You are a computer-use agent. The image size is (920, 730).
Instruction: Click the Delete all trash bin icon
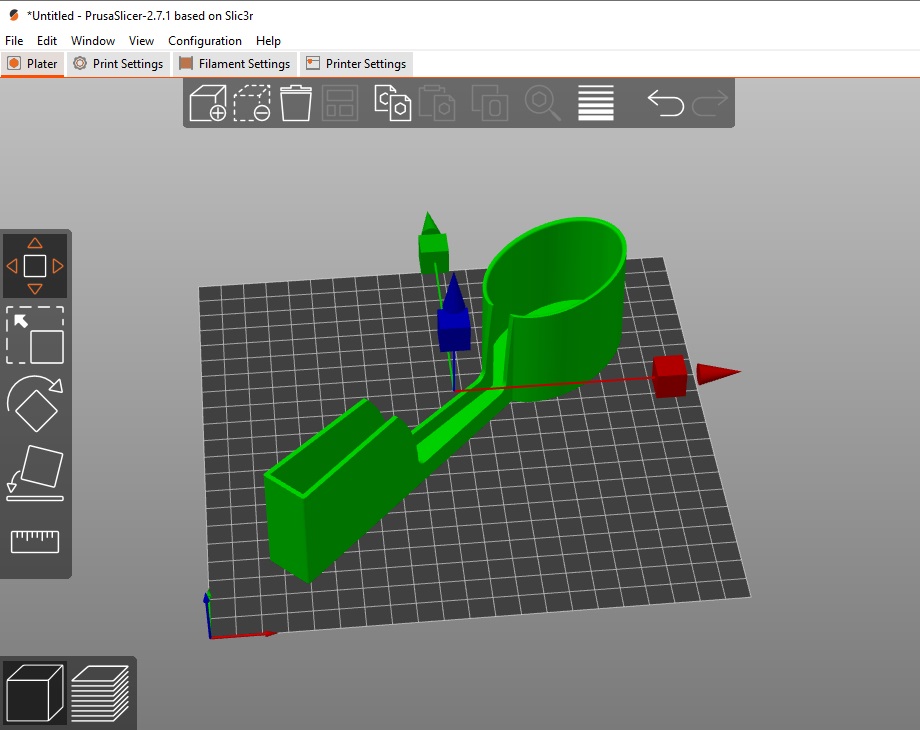(296, 103)
